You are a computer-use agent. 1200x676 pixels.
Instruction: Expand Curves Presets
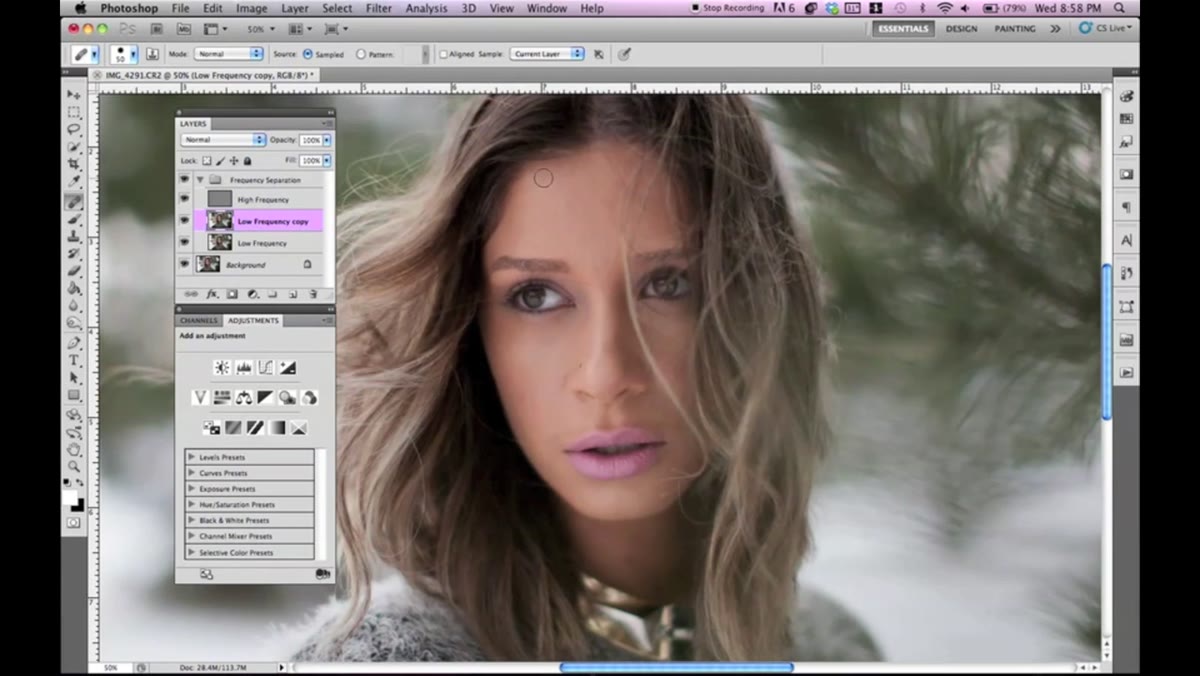[x=192, y=473]
